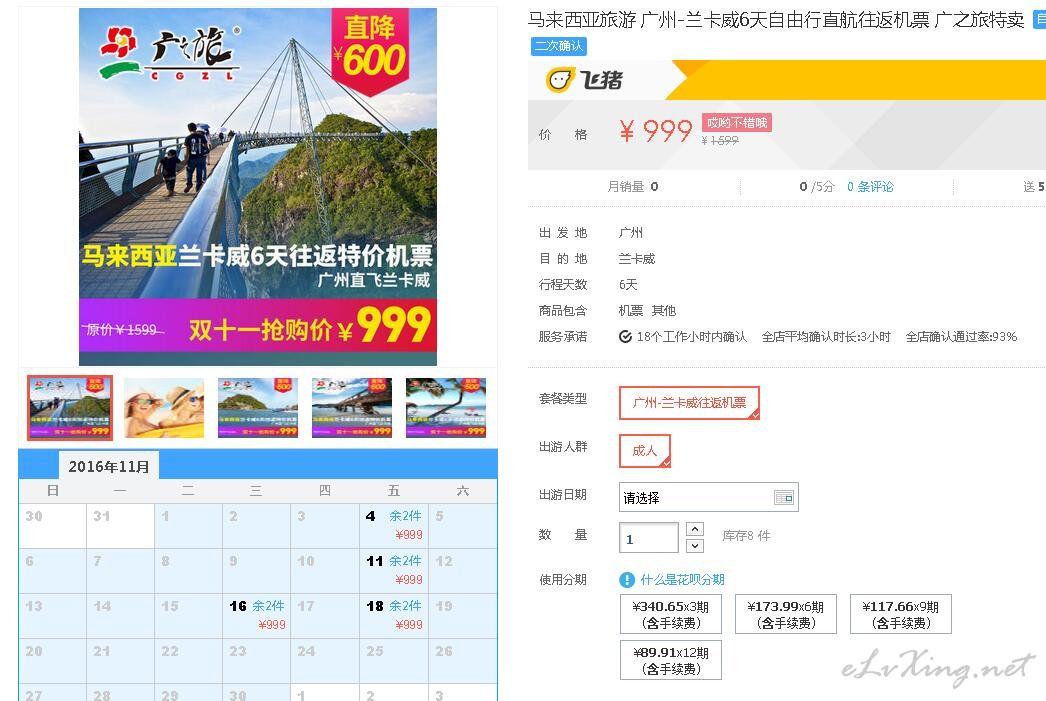Select traveler group 成人
This screenshot has height=701, width=1046.
tap(644, 451)
